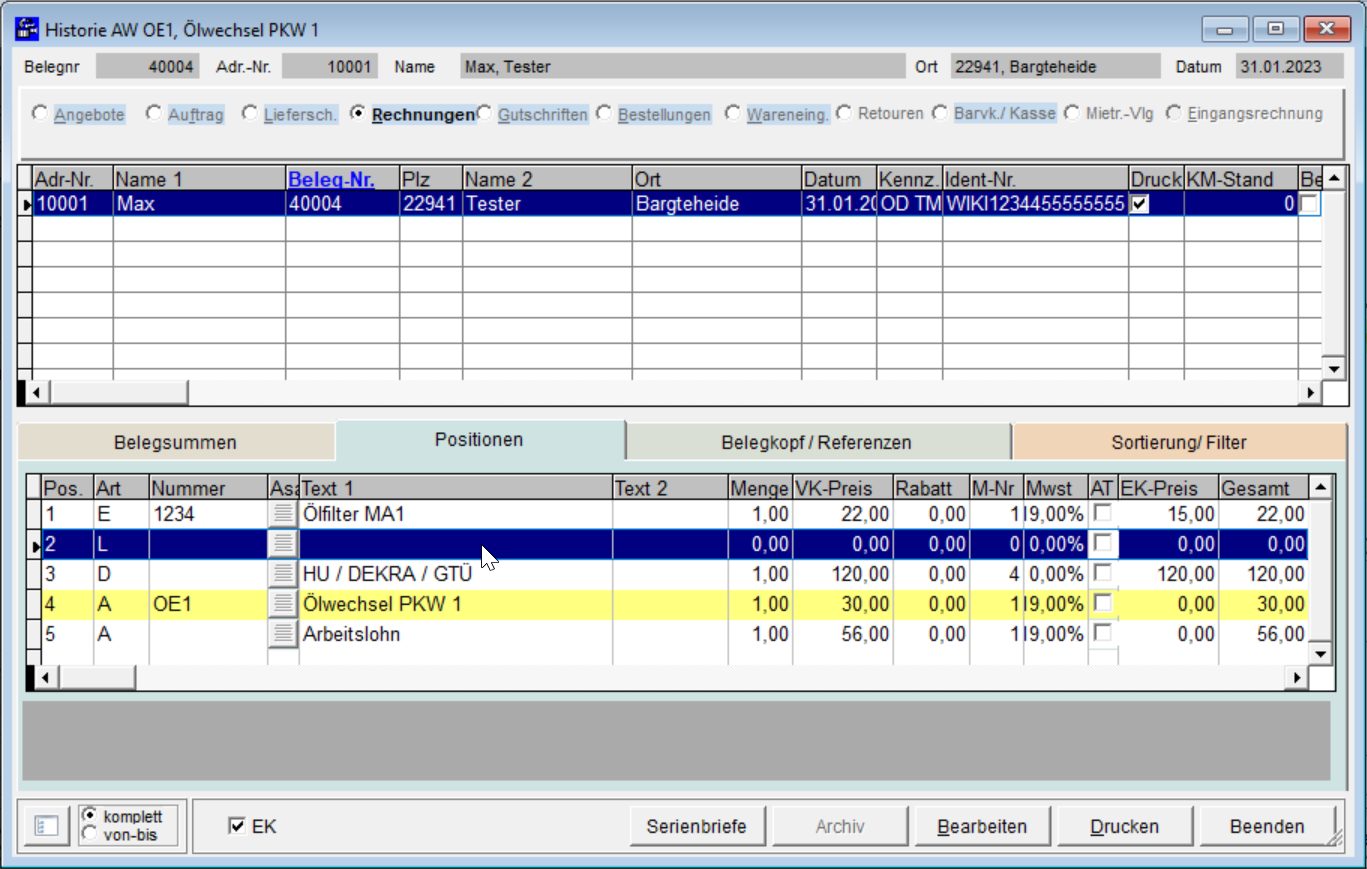Toggle AT checkbox in Ölfilter MA1 row
Viewport: 1367px width, 869px height.
(1103, 514)
